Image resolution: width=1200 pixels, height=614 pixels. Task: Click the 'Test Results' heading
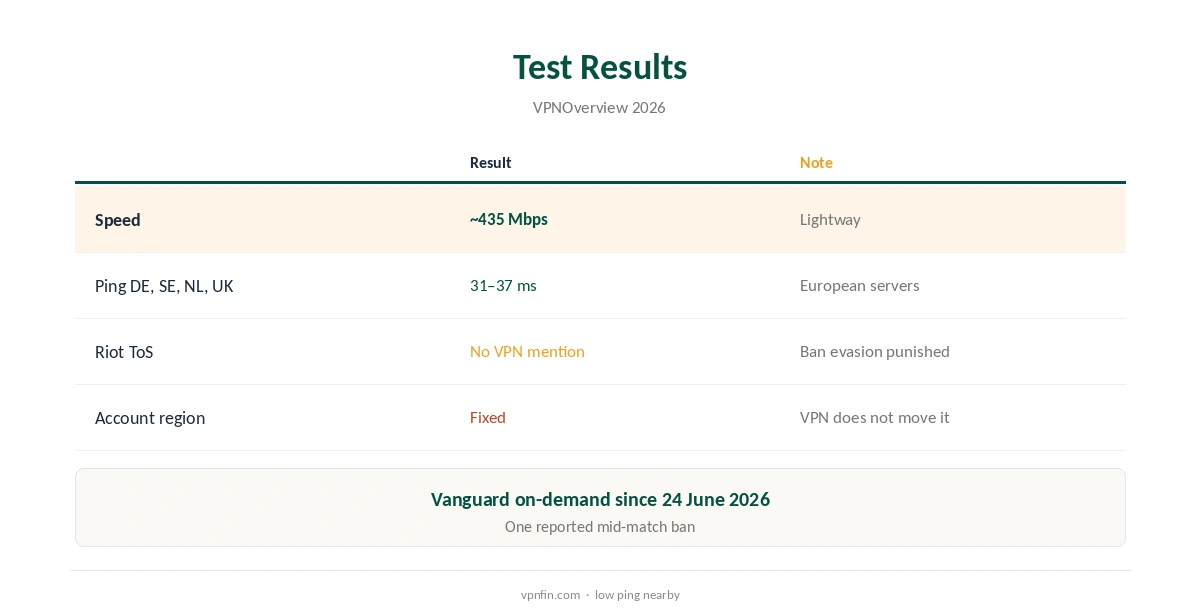coord(600,67)
